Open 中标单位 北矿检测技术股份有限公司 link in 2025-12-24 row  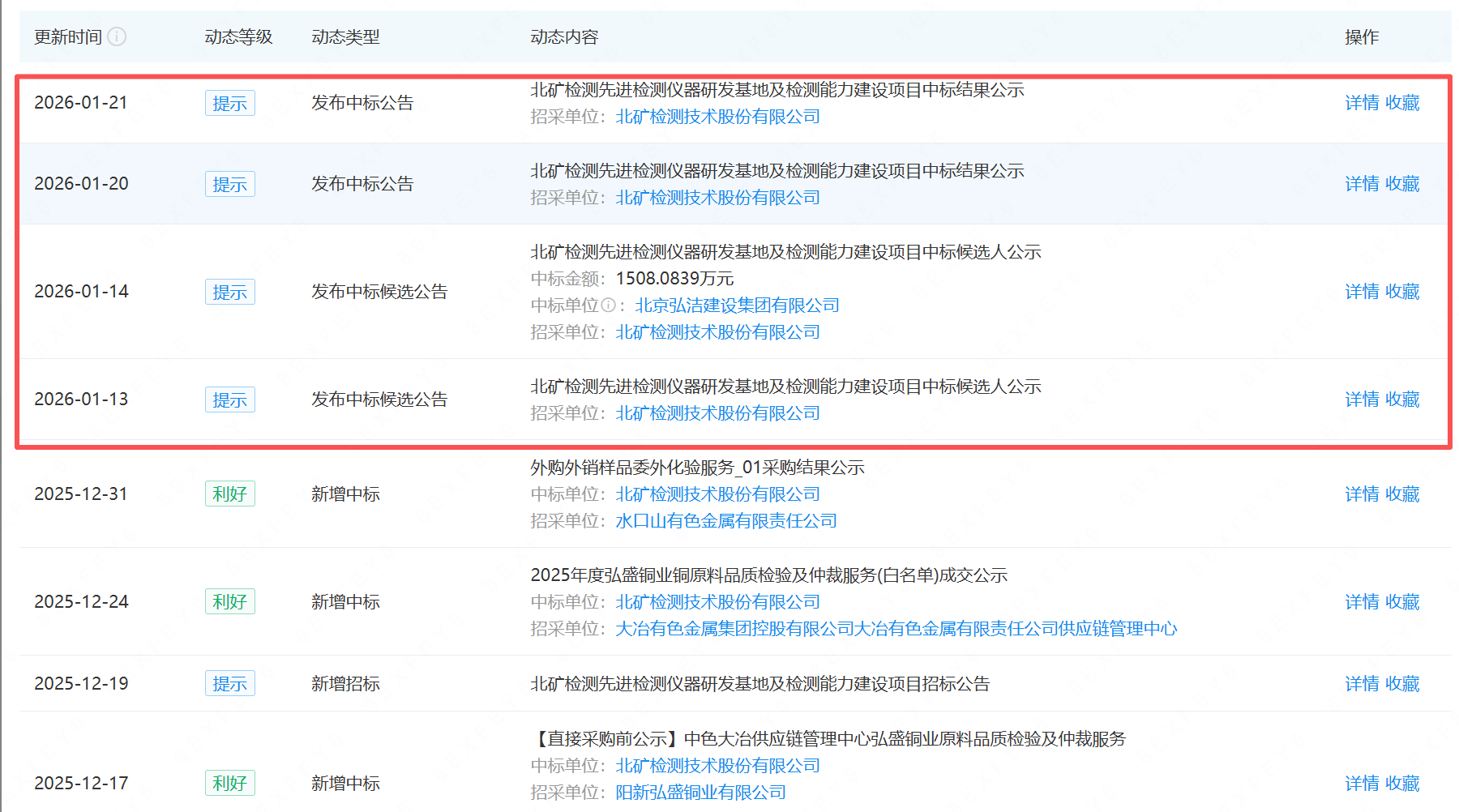(717, 602)
